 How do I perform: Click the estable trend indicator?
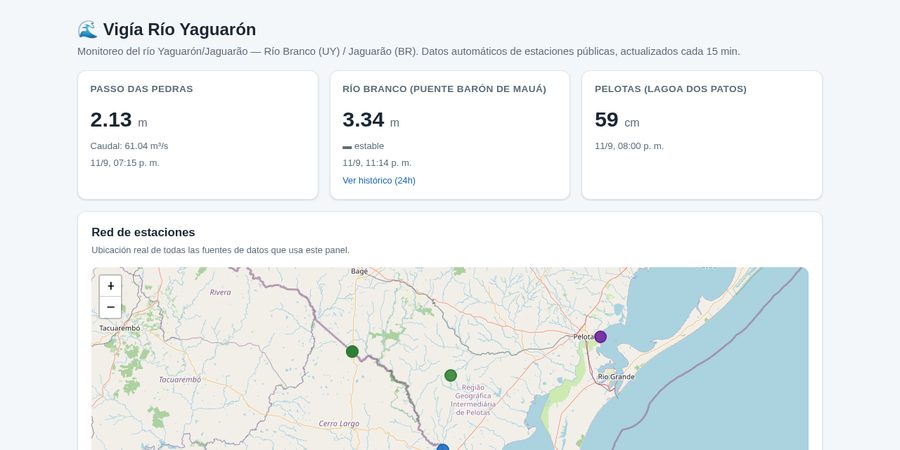pyautogui.click(x=363, y=146)
